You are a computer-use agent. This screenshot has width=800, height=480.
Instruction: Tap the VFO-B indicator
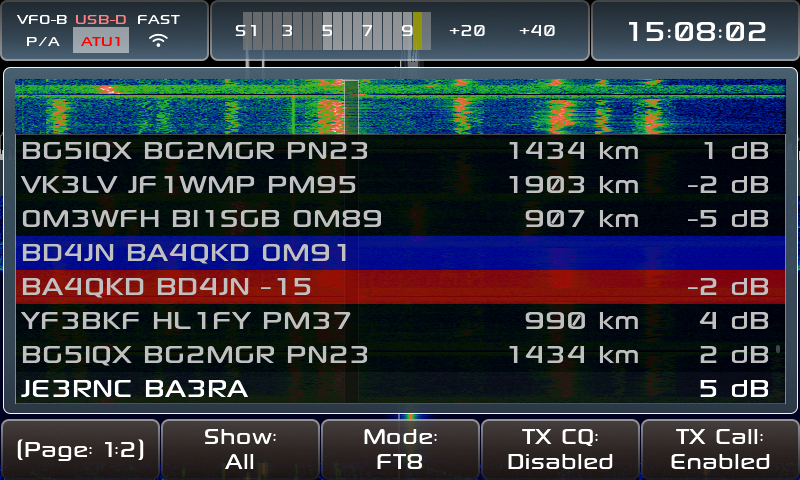[42, 19]
